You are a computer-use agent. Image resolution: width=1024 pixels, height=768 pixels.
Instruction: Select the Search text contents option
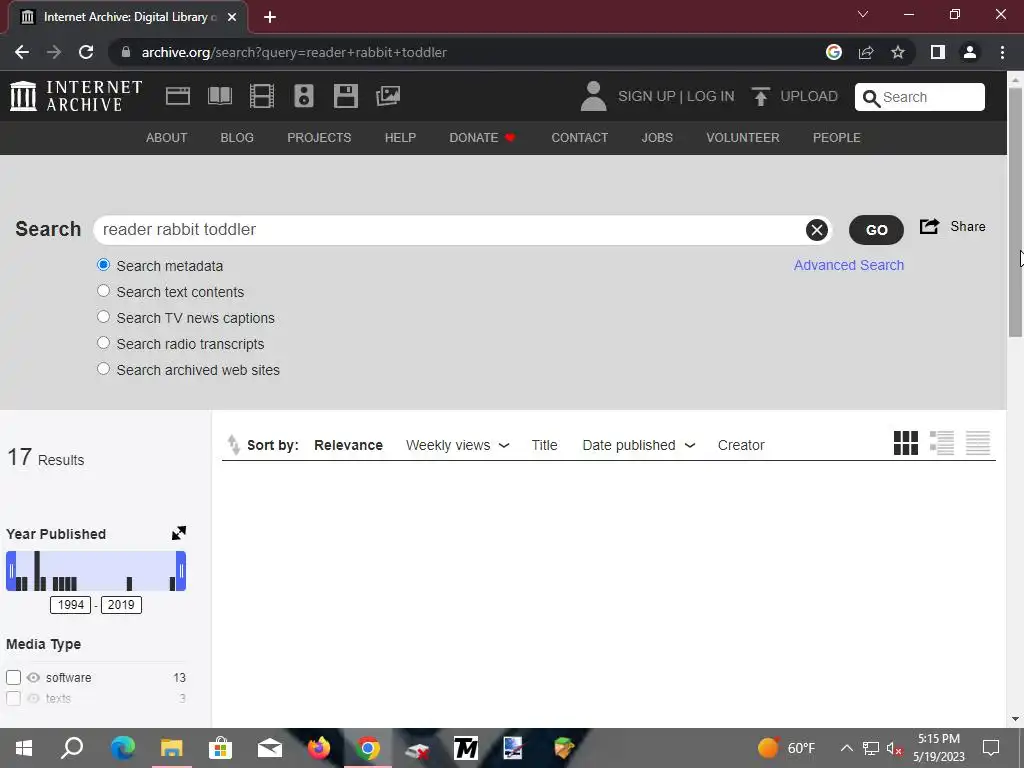click(x=103, y=291)
